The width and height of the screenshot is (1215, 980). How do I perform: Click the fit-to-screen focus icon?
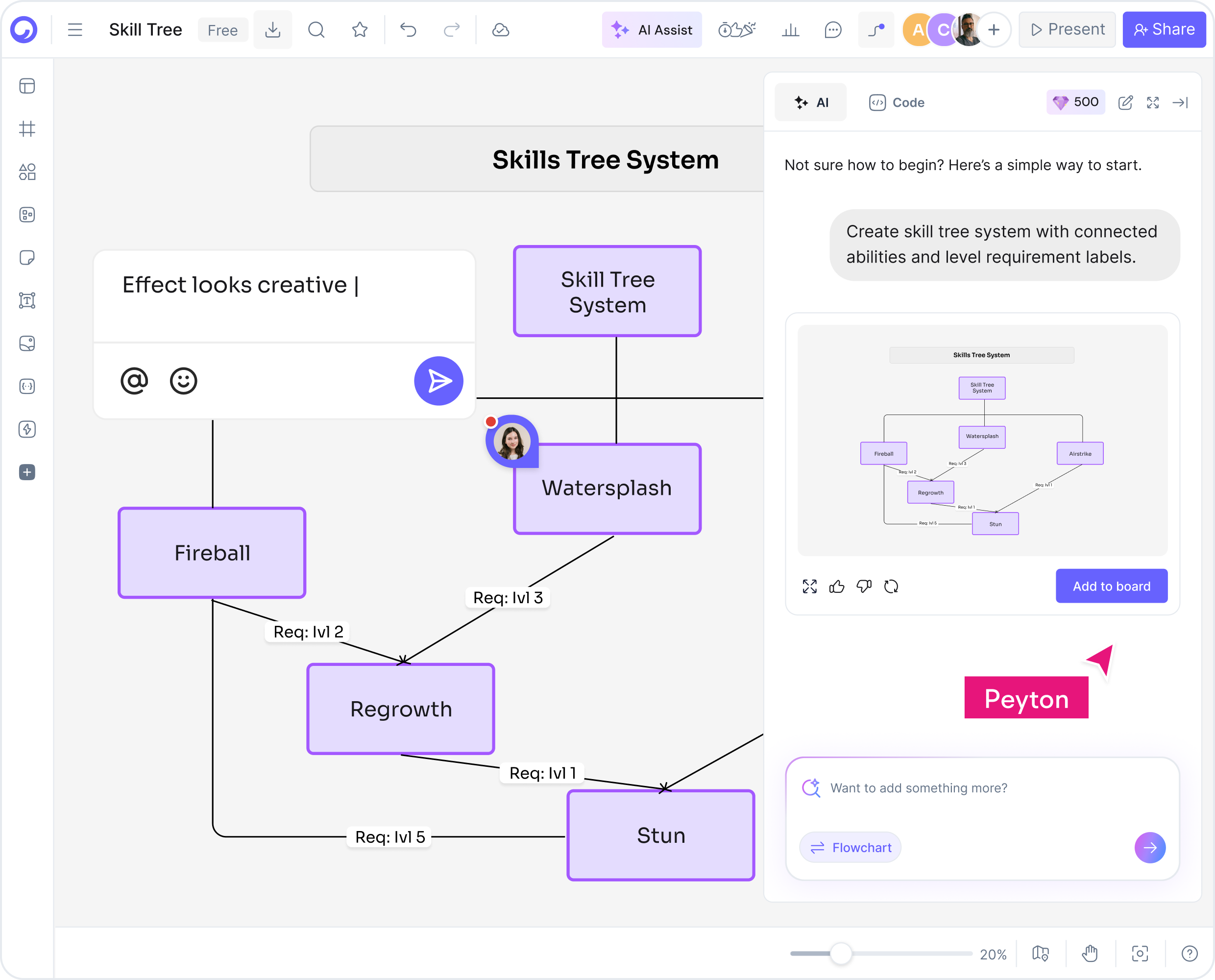click(x=1140, y=954)
